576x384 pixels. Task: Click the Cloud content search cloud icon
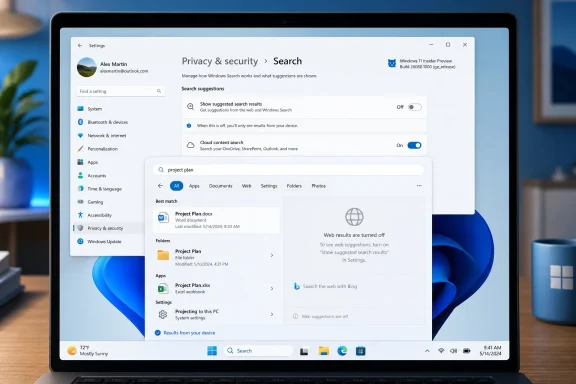190,145
